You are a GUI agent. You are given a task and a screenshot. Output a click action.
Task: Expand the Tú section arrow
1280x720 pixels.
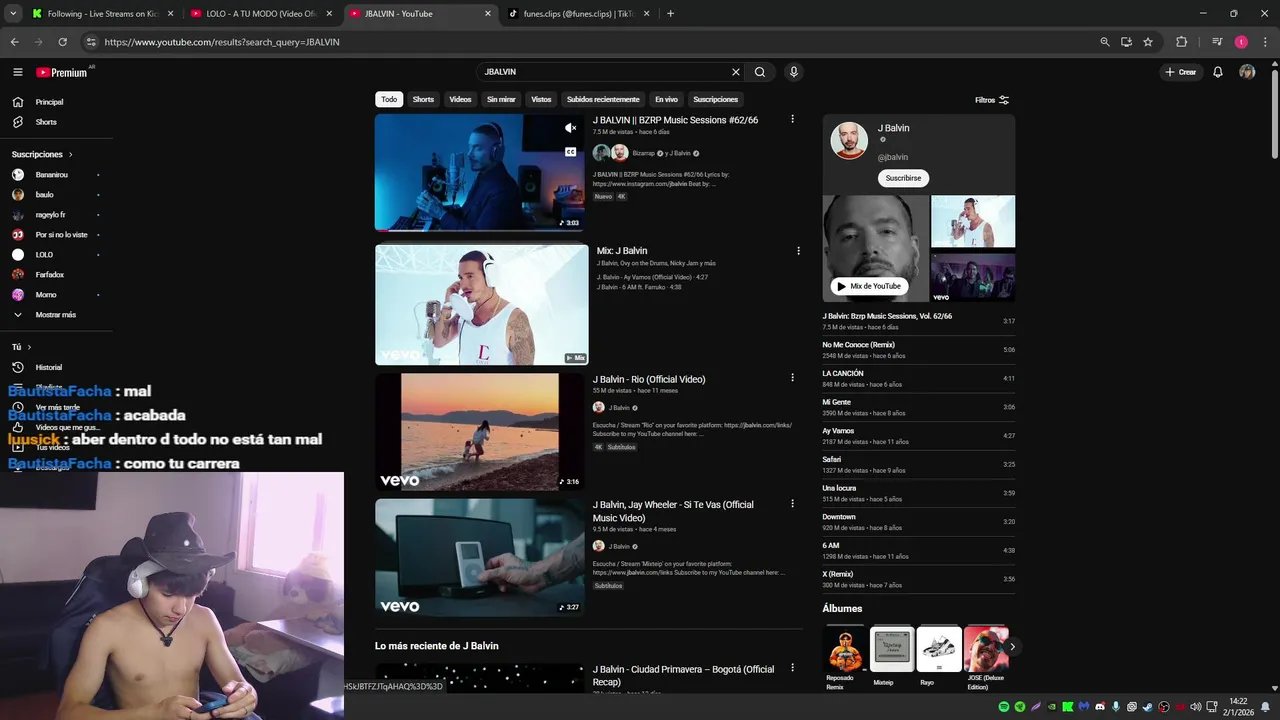(x=29, y=347)
